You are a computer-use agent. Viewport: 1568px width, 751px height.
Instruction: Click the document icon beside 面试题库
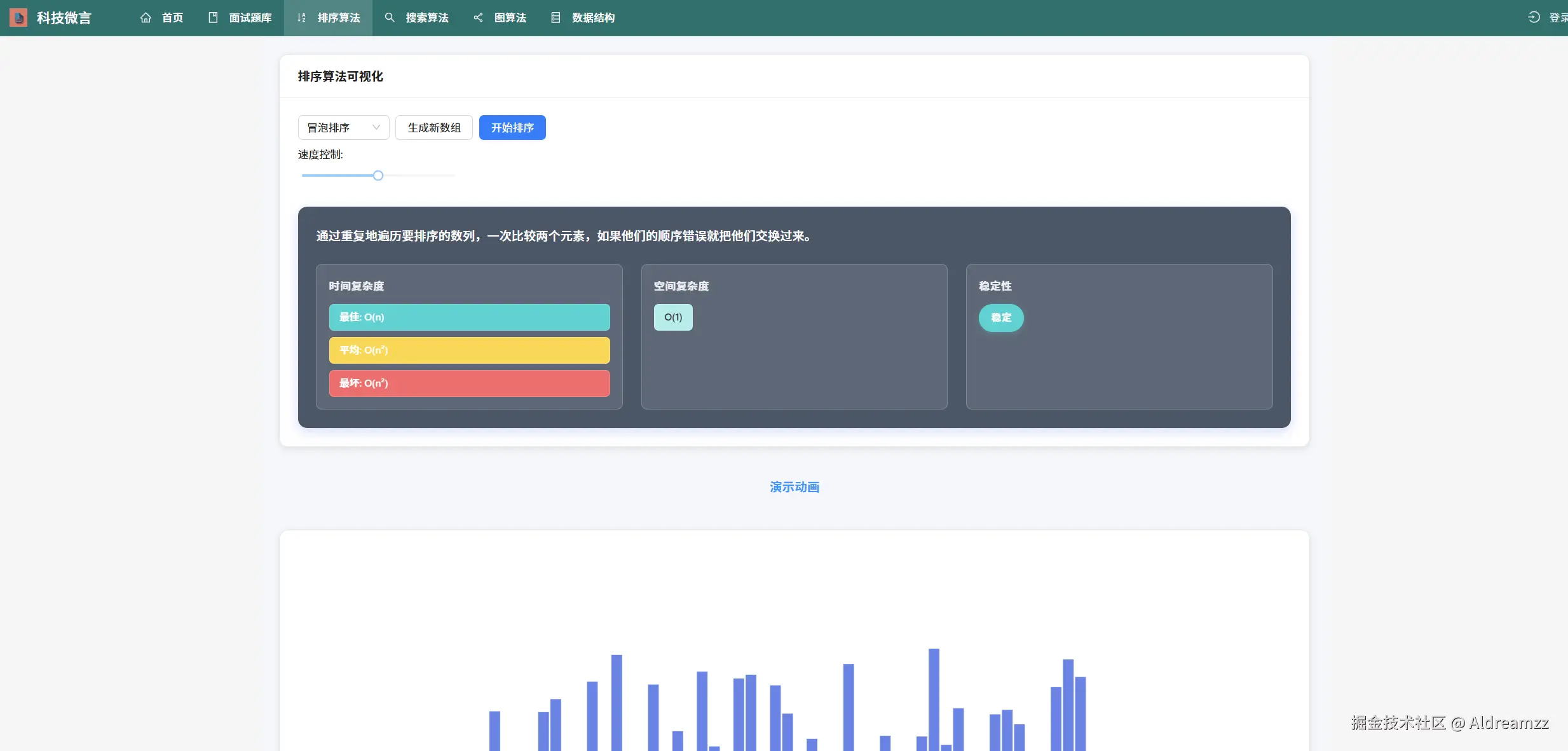[213, 18]
